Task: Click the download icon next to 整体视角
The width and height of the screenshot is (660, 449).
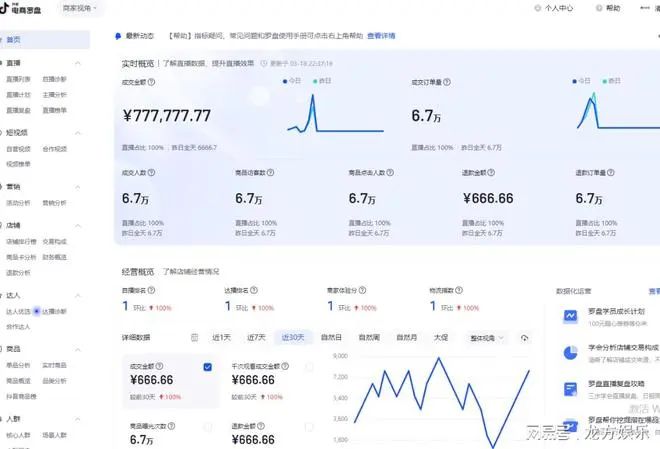Action: click(524, 338)
